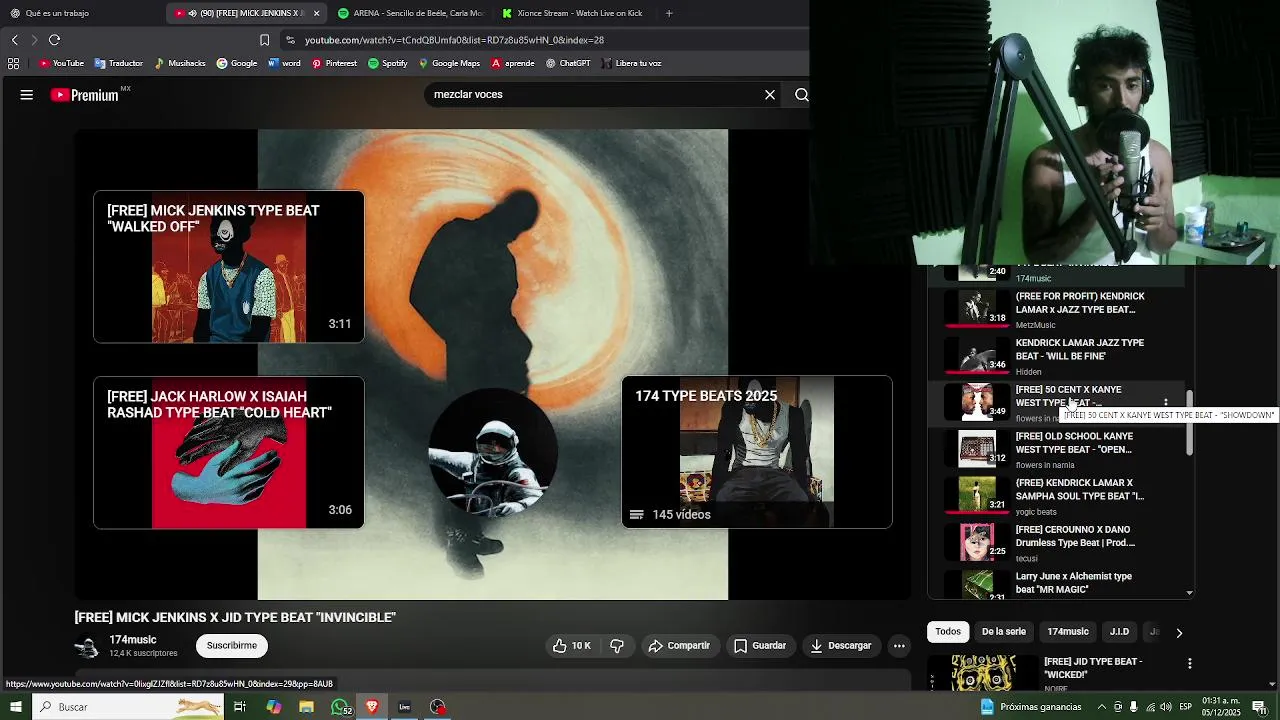Open the Pinterest bookmark
The image size is (1280, 720).
click(334, 63)
